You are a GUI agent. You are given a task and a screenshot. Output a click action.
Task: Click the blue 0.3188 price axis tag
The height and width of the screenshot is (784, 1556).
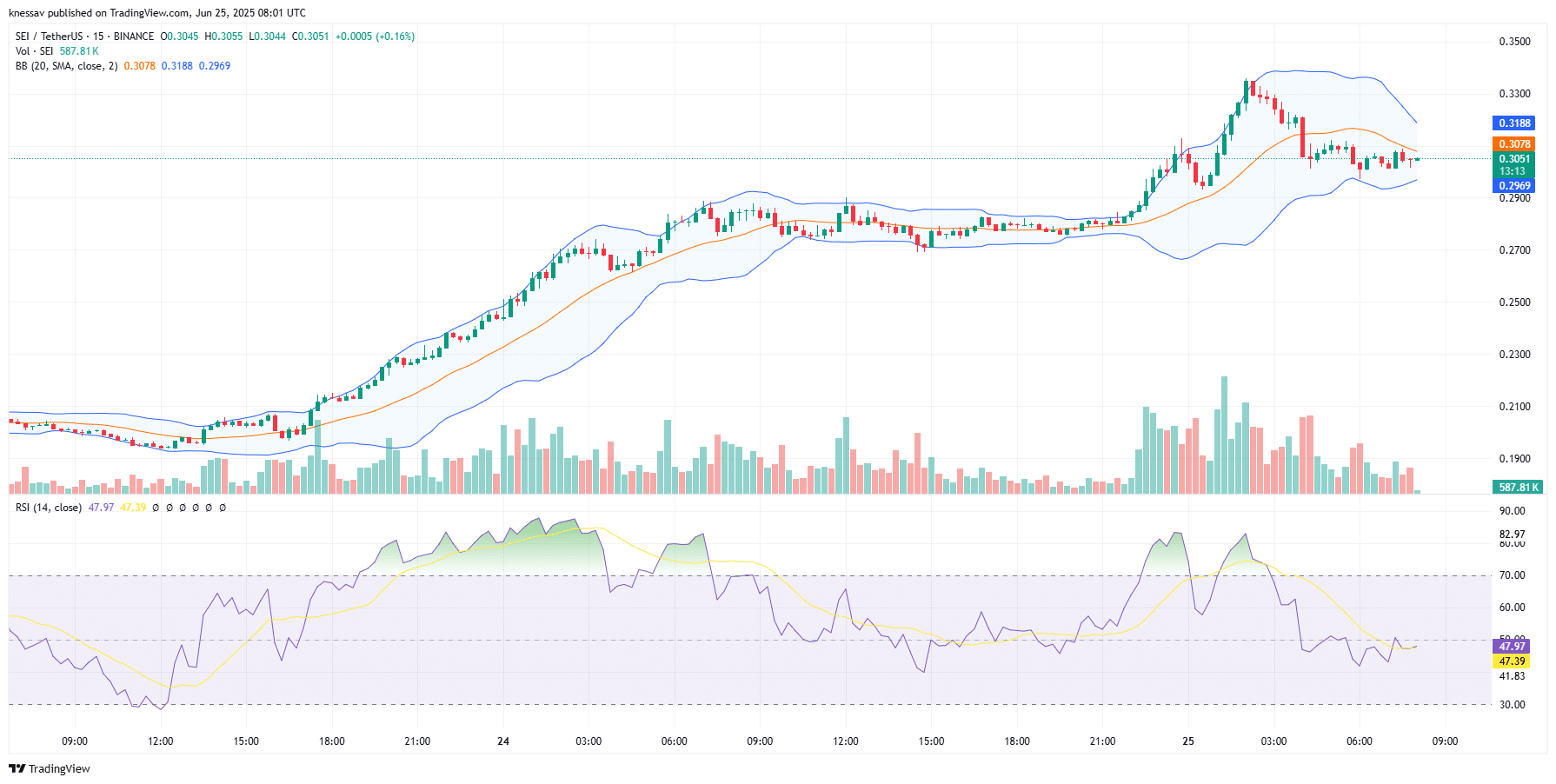[1514, 123]
